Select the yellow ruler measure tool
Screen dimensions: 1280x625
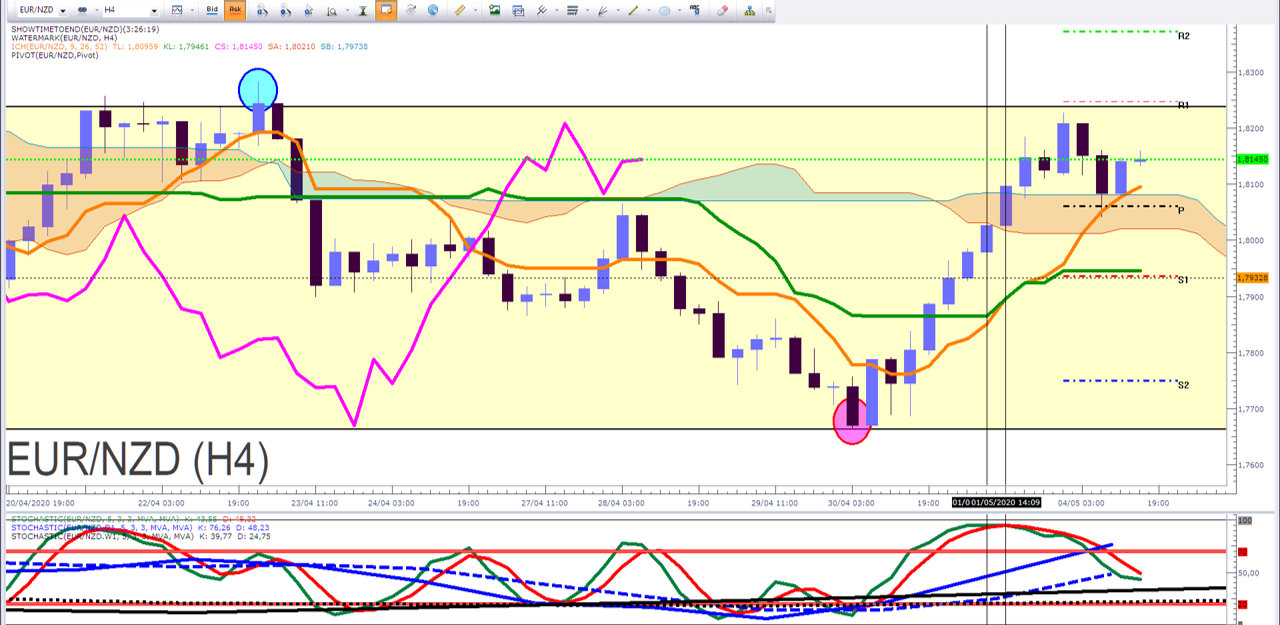pos(460,10)
